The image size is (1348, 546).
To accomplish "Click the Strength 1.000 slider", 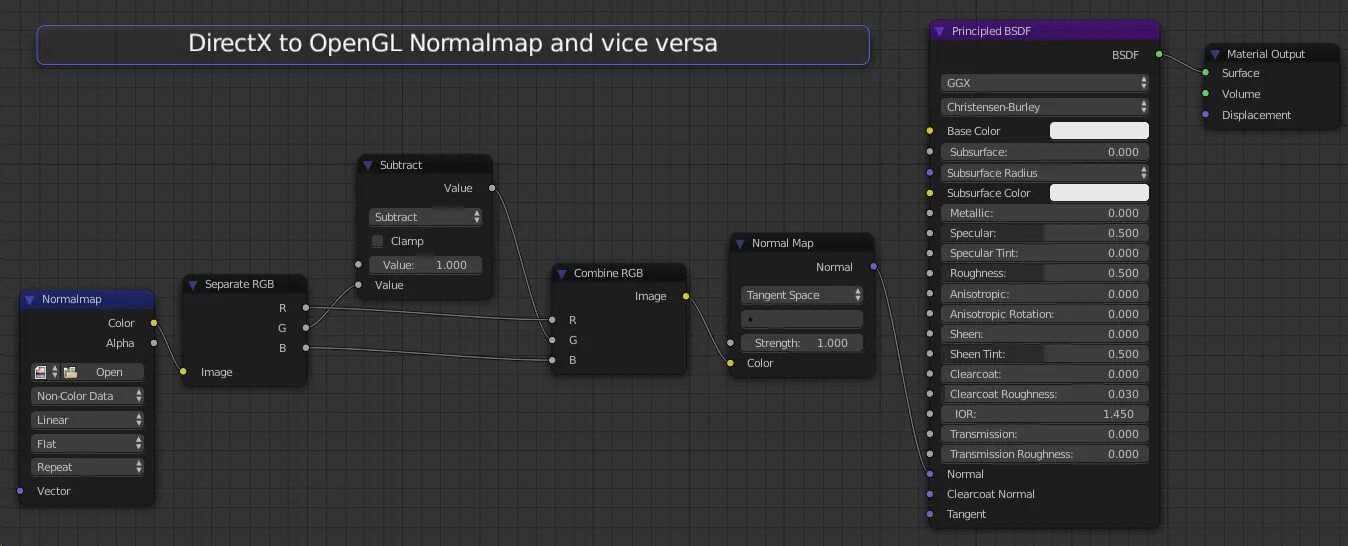I will [x=802, y=343].
